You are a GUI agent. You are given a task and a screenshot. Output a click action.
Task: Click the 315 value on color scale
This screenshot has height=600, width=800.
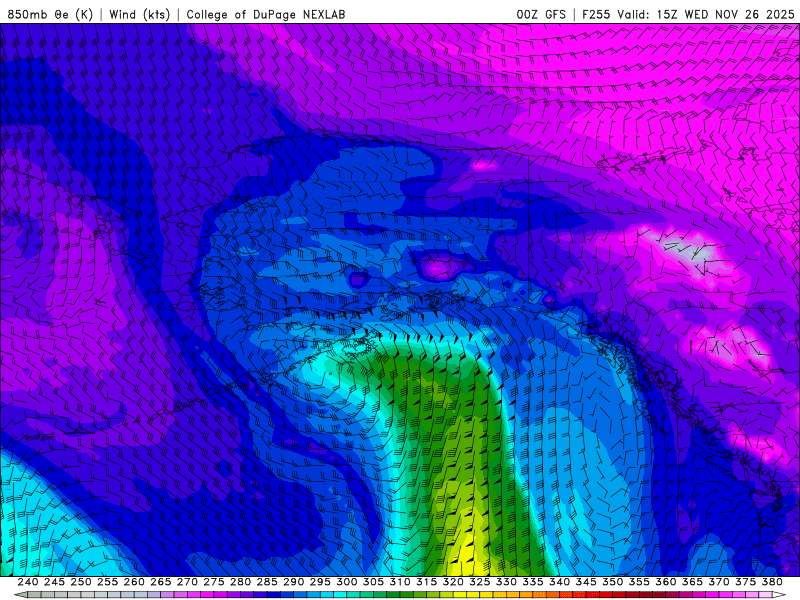(427, 582)
